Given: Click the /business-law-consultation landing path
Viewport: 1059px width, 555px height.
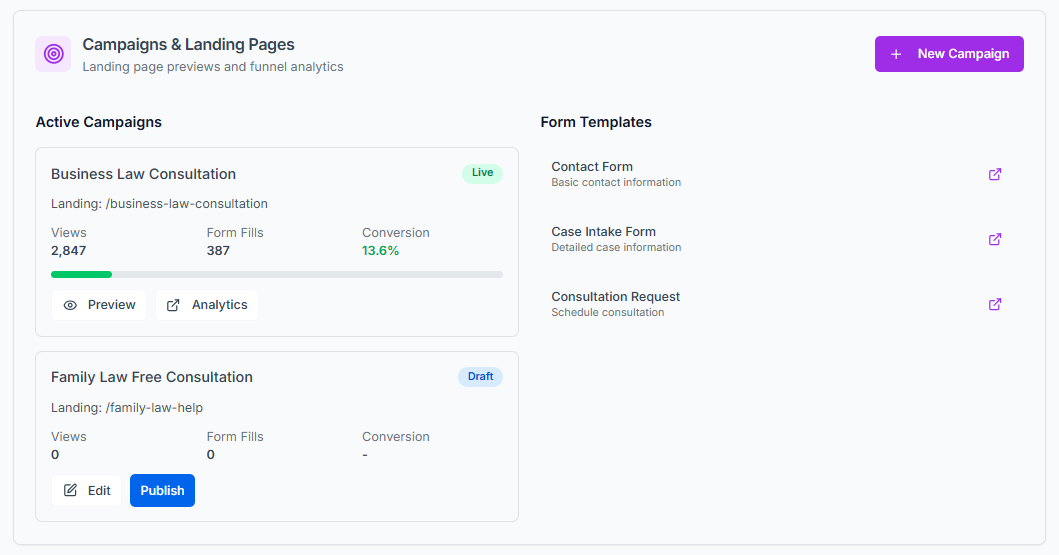Looking at the screenshot, I should click(186, 204).
